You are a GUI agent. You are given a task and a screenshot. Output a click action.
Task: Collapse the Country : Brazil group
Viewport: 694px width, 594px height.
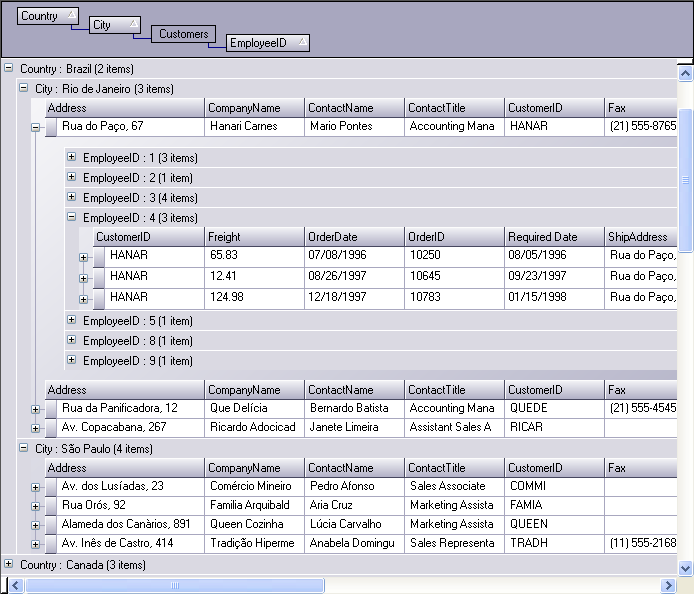[x=9, y=69]
